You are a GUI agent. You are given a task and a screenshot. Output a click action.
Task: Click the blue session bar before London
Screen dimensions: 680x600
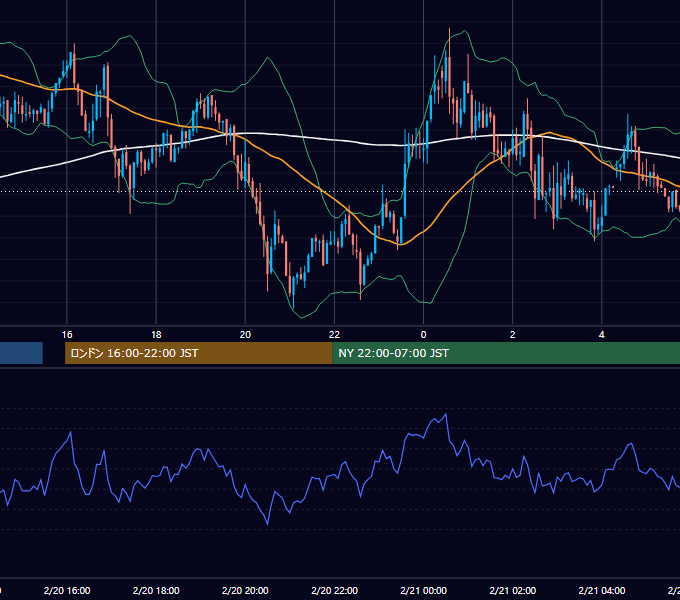pyautogui.click(x=21, y=353)
